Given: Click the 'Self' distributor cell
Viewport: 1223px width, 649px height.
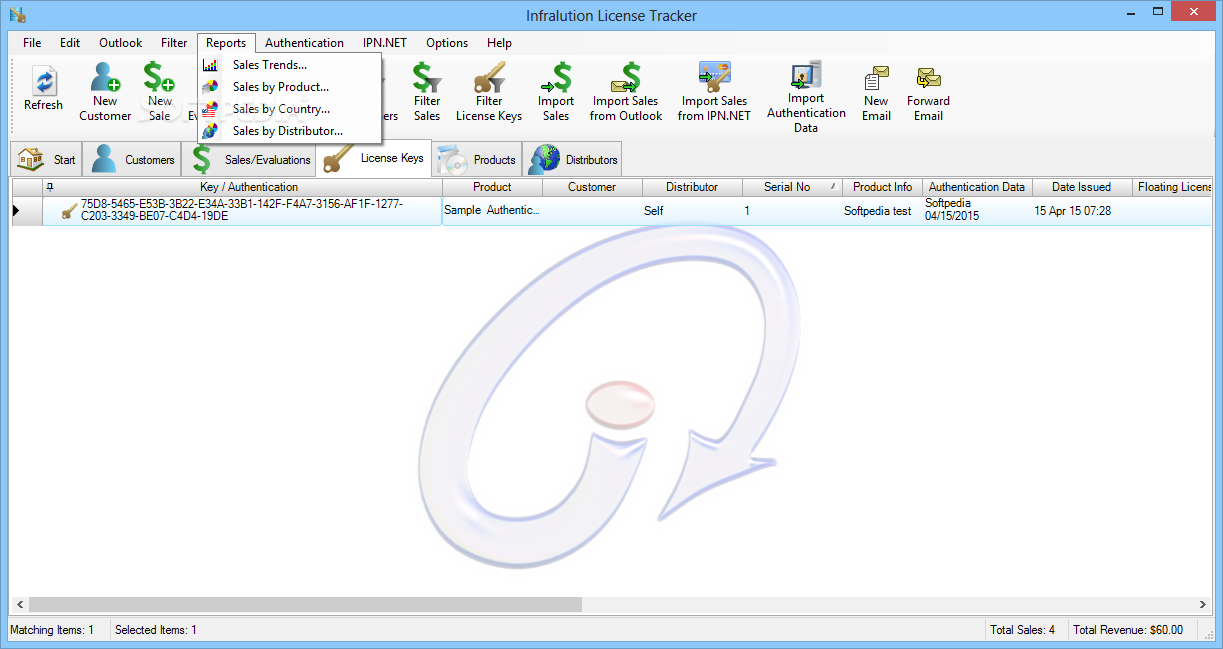Looking at the screenshot, I should 692,211.
